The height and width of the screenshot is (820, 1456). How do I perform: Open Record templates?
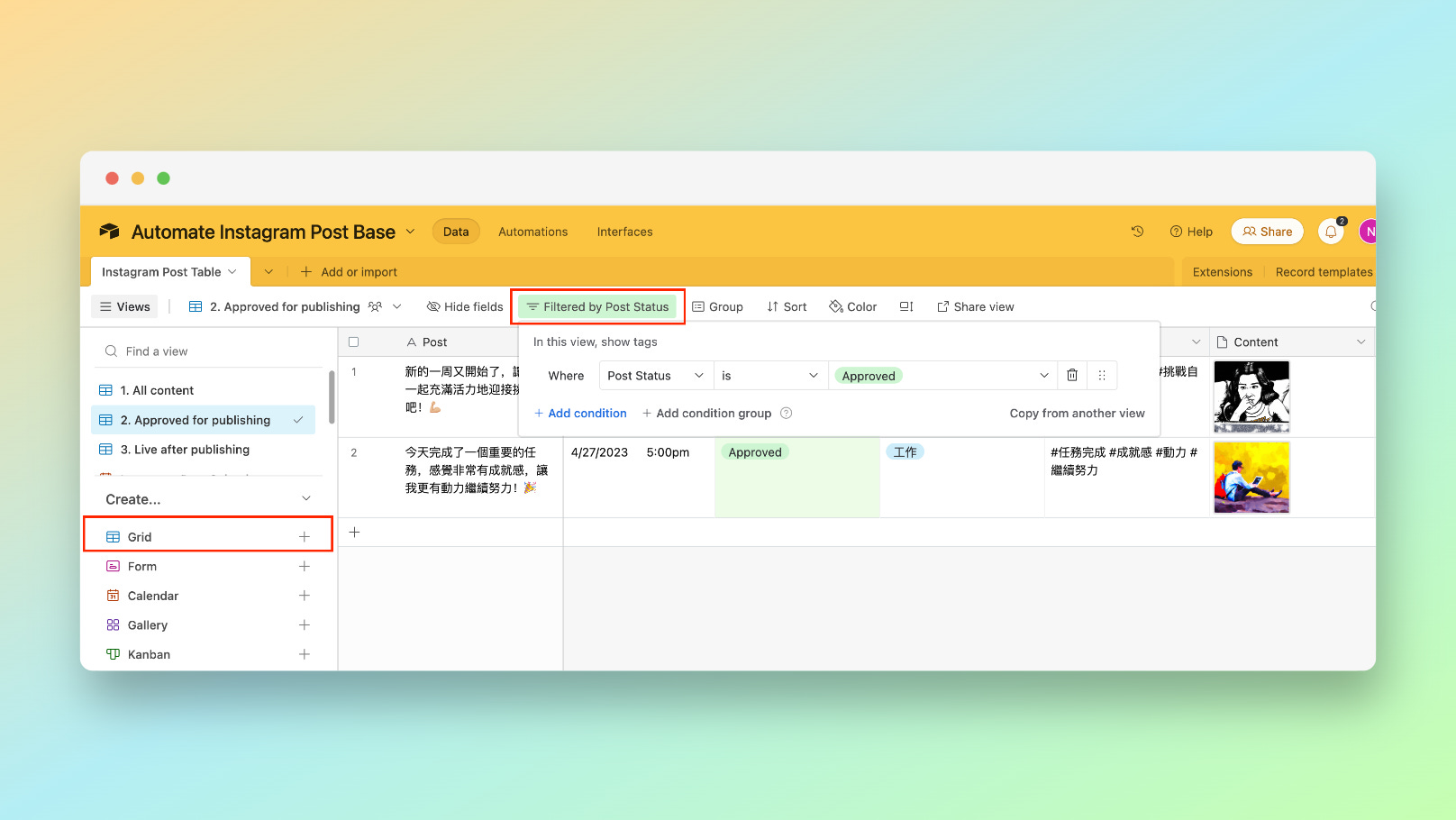tap(1324, 272)
